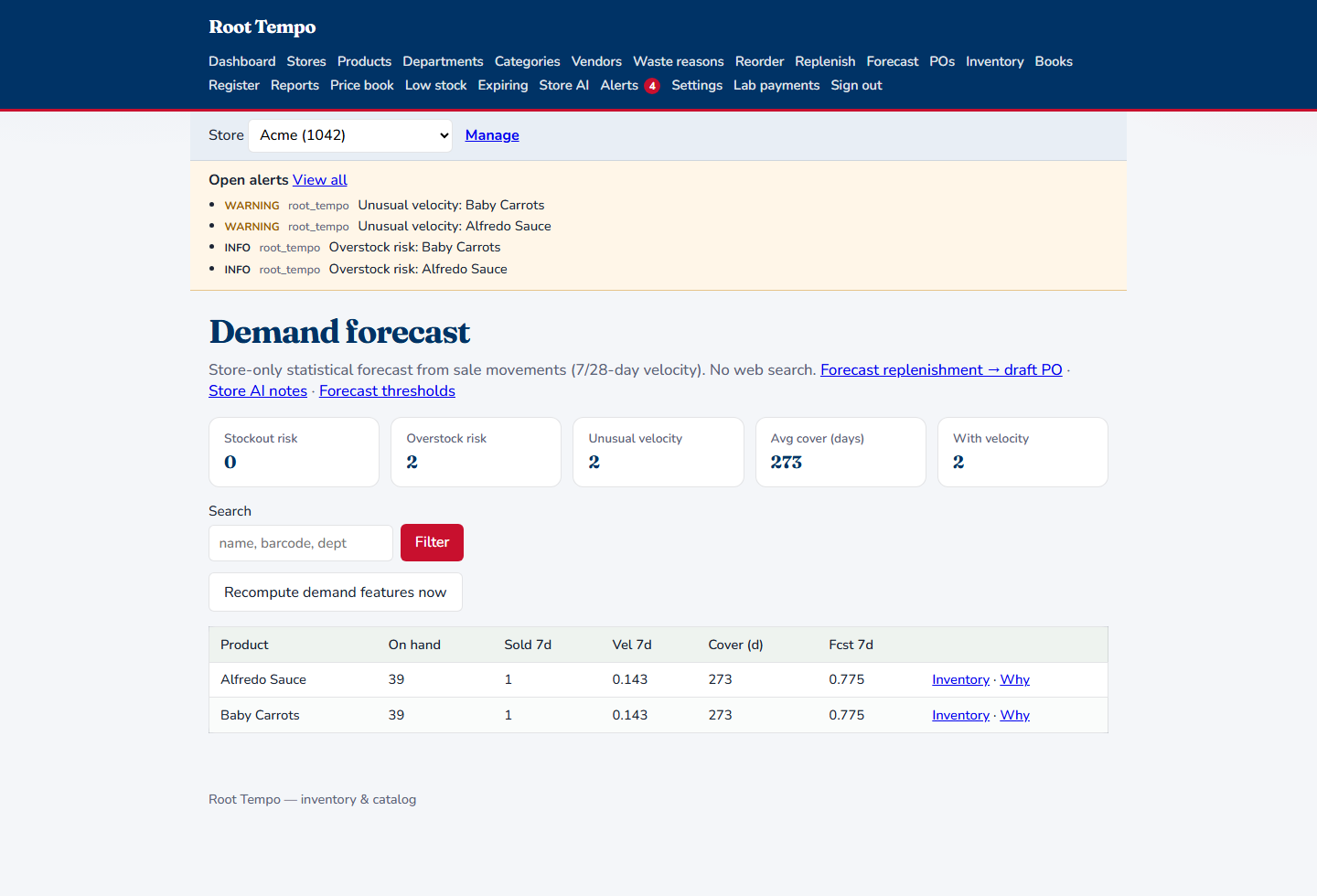Open Departments from the top nav
The width and height of the screenshot is (1317, 896).
pyautogui.click(x=443, y=61)
